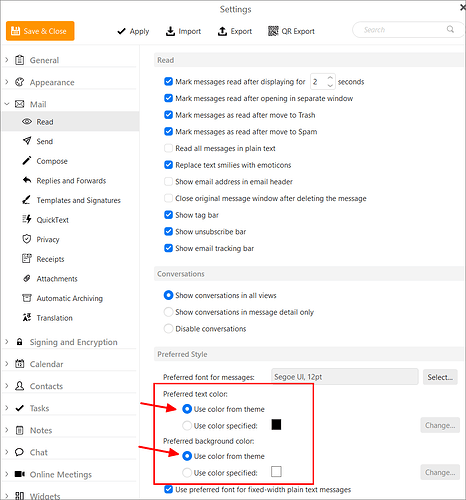Click the Apply checkmark icon
The width and height of the screenshot is (466, 500).
(121, 31)
